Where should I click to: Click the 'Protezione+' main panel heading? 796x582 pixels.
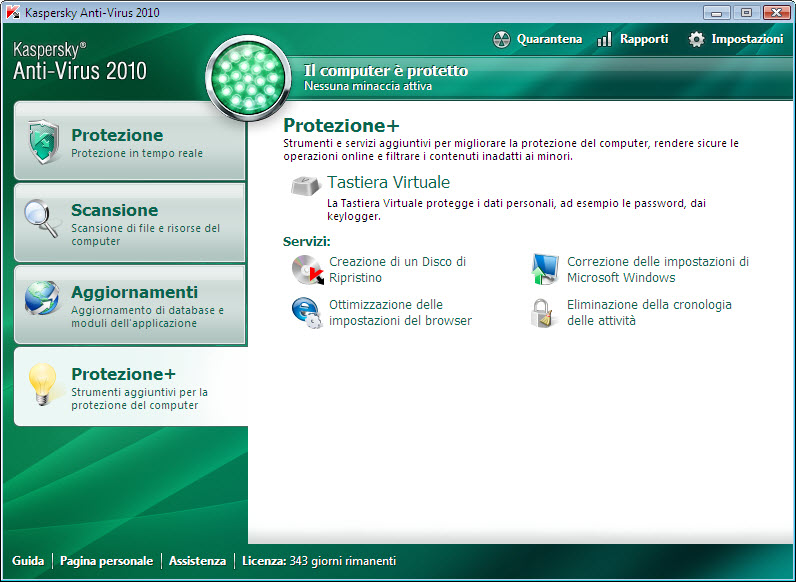341,125
